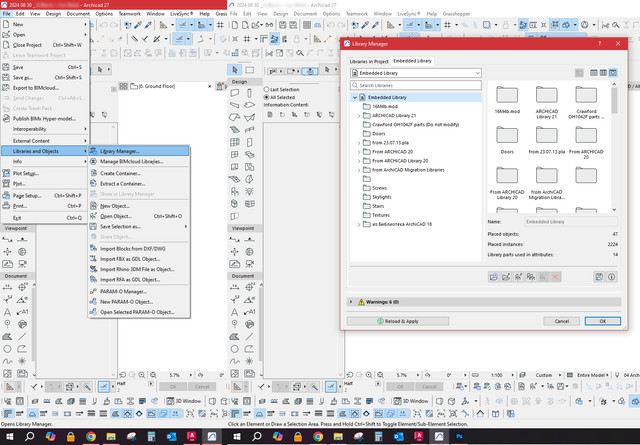Open Photoshop from the taskbar
Viewport: 640px width, 445px height.
[x=459, y=436]
